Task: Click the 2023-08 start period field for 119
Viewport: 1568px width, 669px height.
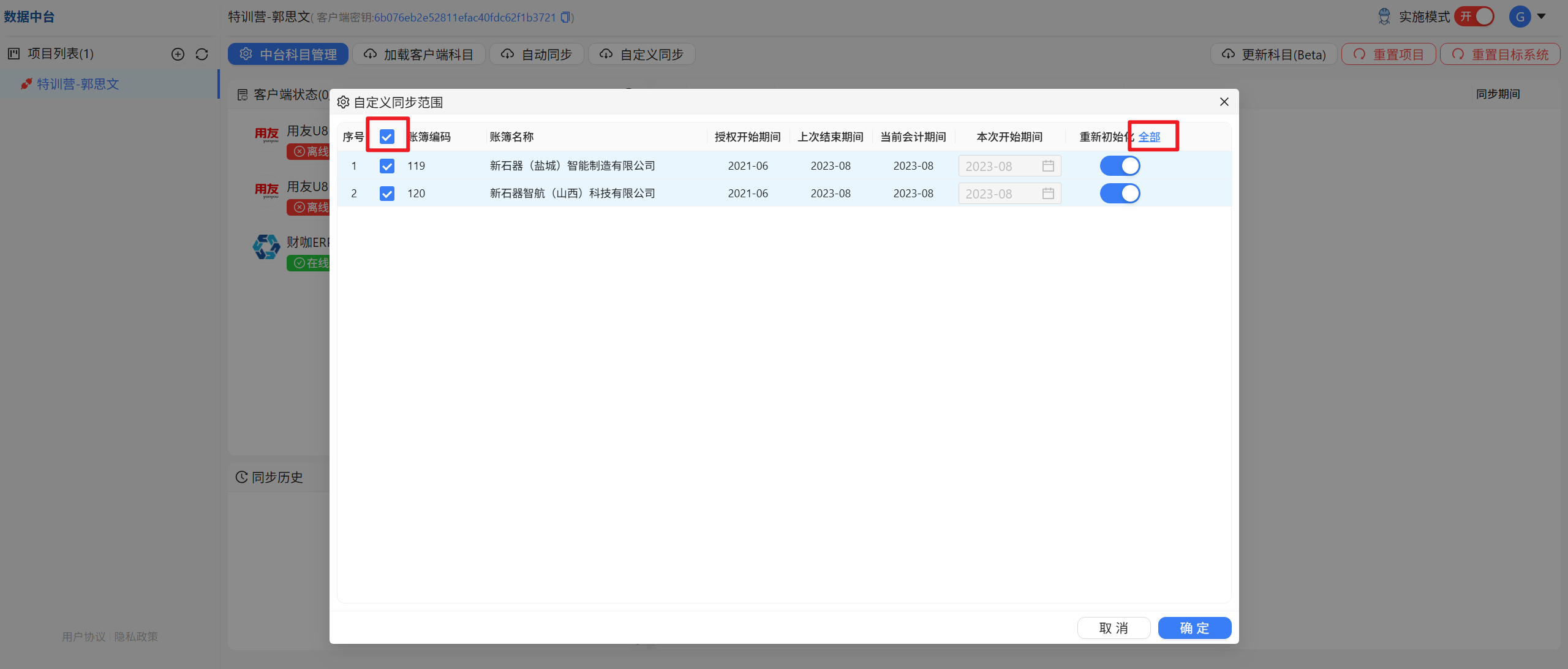Action: [1009, 166]
